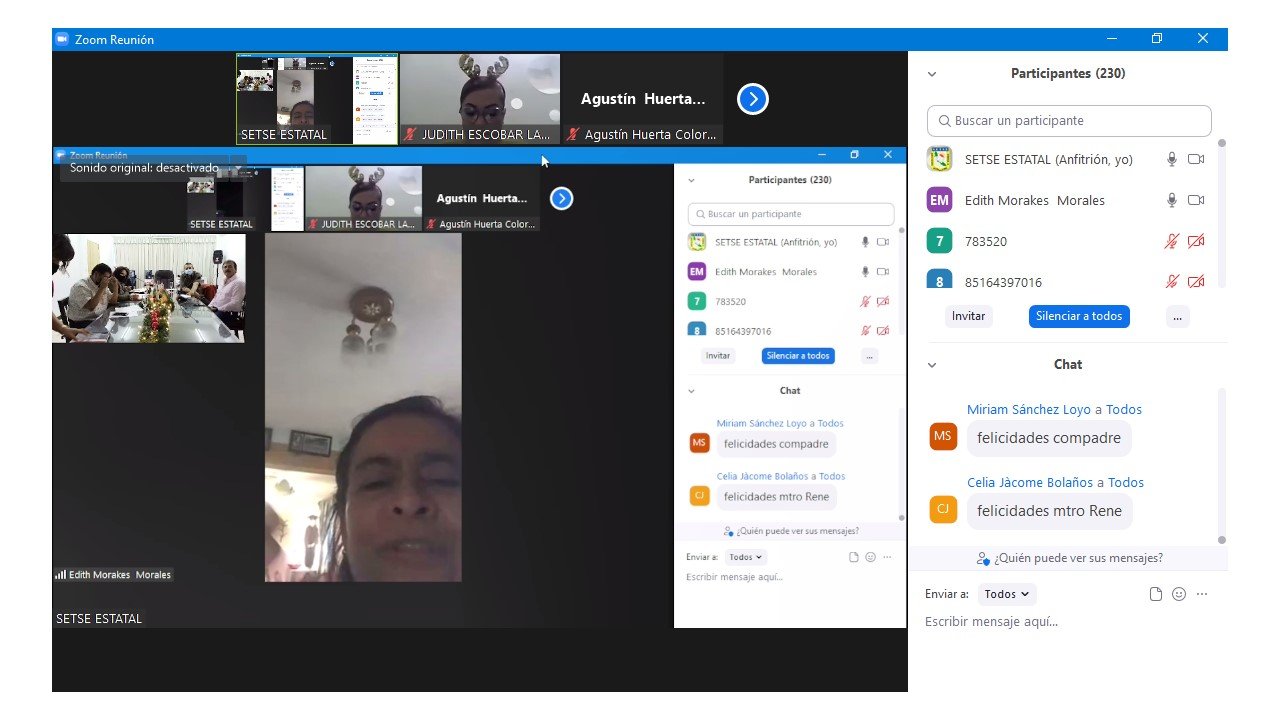Collapse the Chat panel chevron
This screenshot has width=1280, height=720.
932,365
